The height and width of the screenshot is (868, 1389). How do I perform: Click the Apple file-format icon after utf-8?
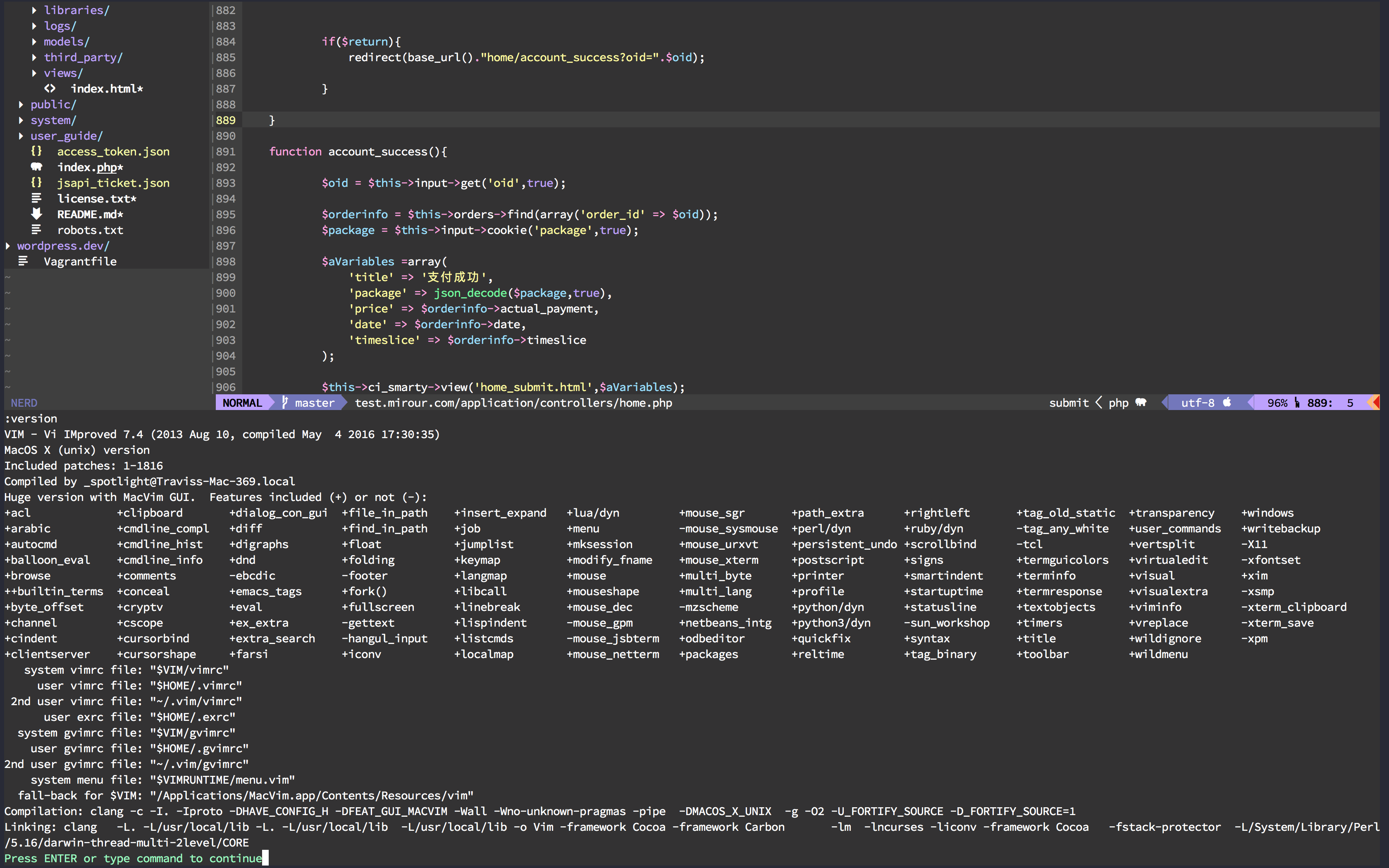(1227, 403)
